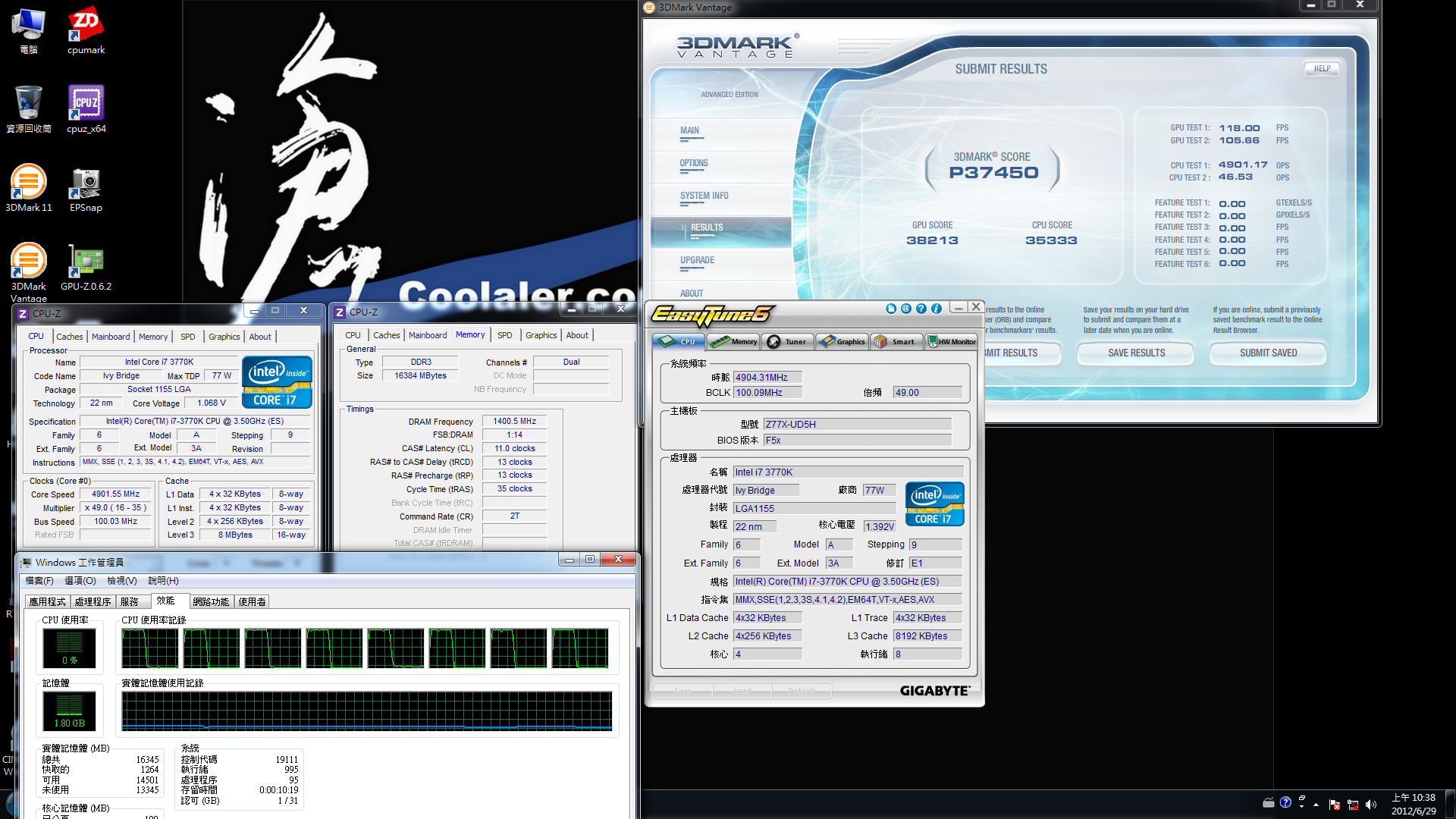Open the cpumark desktop shortcut

86,31
